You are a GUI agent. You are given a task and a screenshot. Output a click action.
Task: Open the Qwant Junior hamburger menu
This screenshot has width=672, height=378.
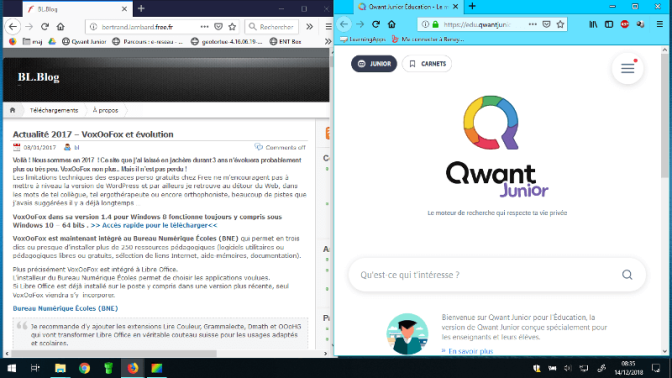coord(627,68)
